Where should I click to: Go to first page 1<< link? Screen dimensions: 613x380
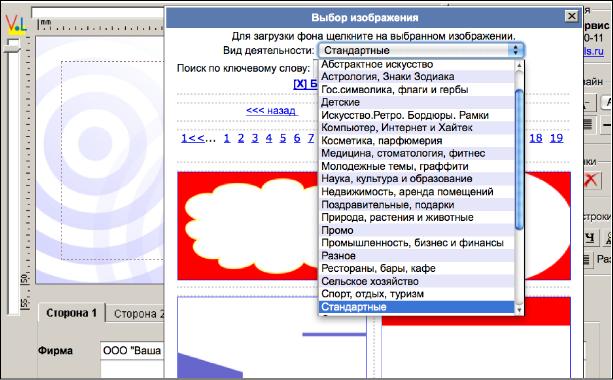[193, 138]
